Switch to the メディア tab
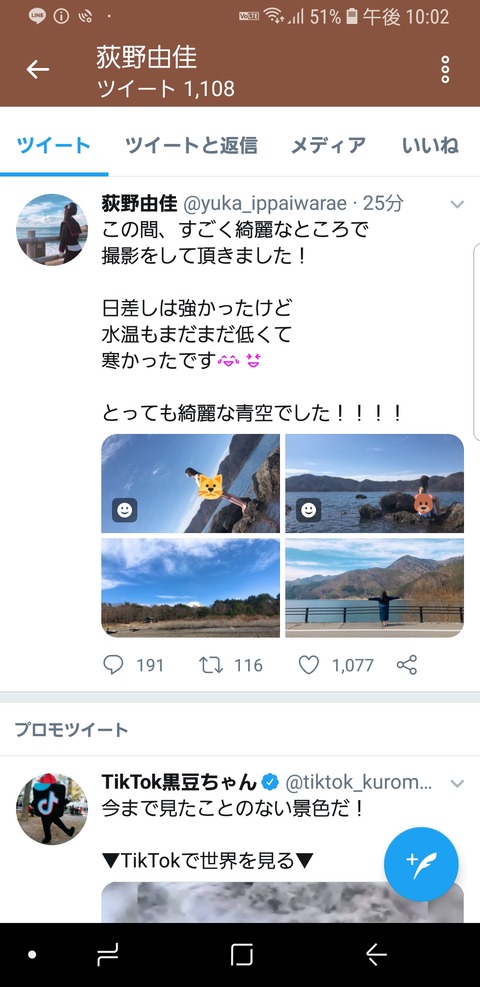The height and width of the screenshot is (987, 480). coord(328,145)
